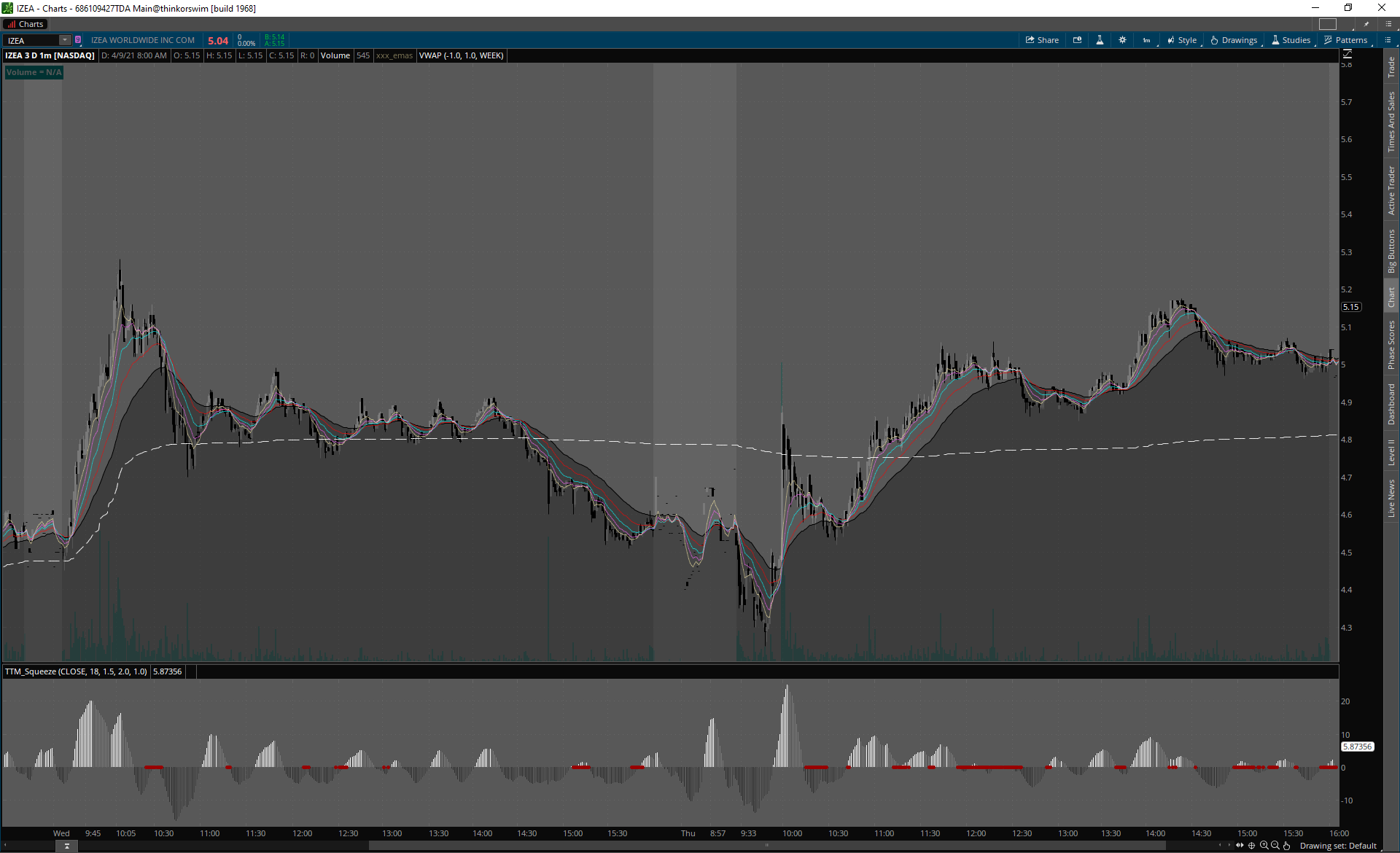The image size is (1400, 853).
Task: Click the drawing hand pointer icon
Action: pos(1287,846)
